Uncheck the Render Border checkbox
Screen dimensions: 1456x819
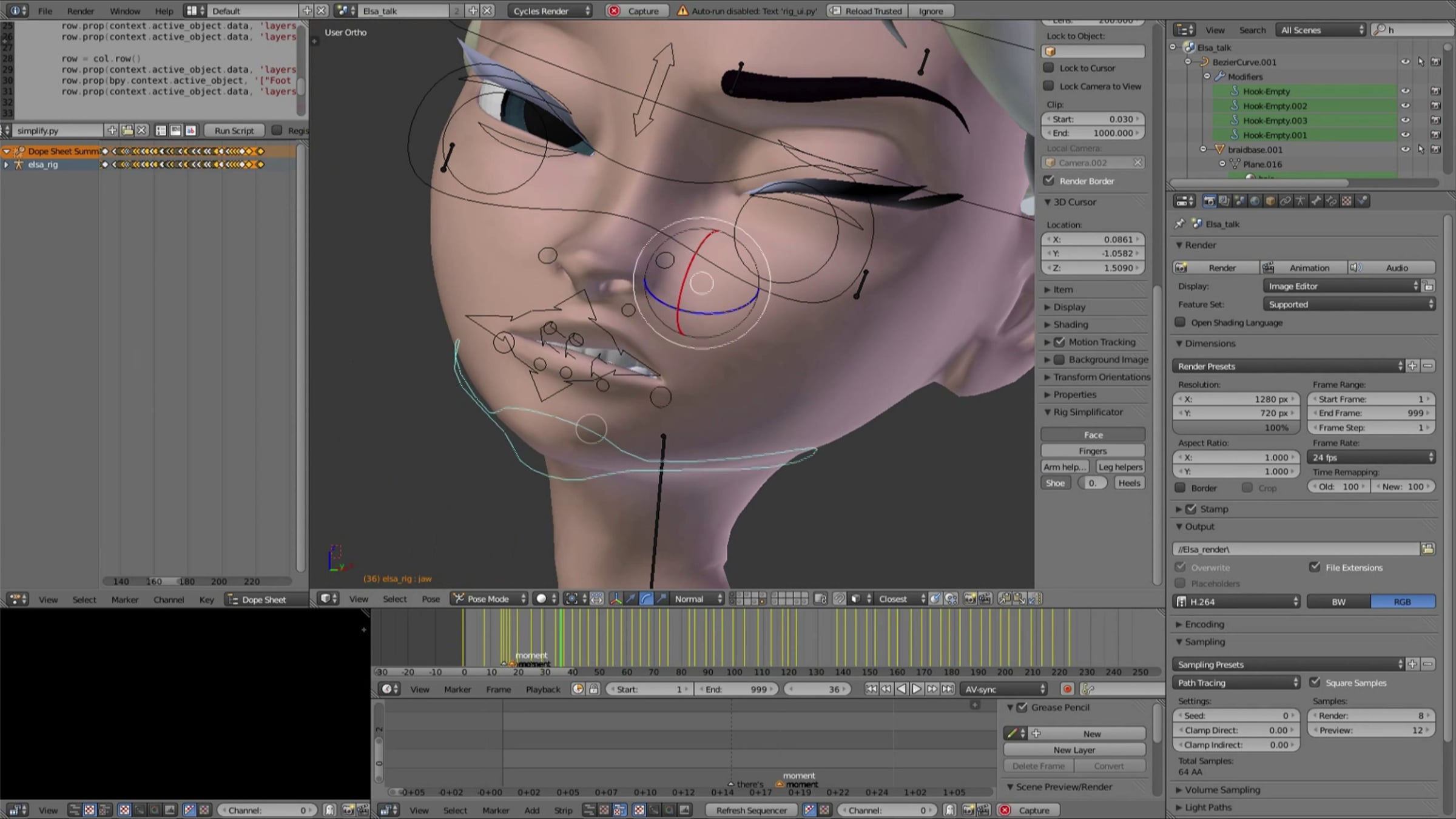point(1048,181)
